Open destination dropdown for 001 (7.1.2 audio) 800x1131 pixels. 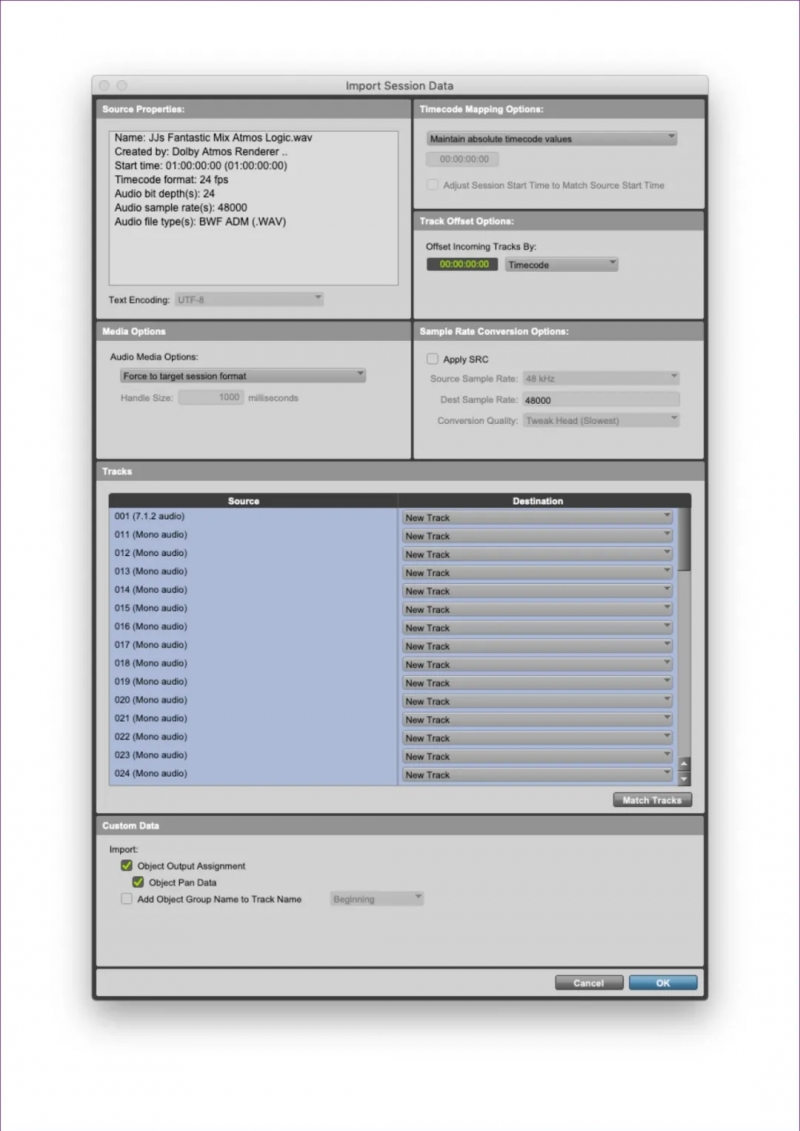[x=537, y=517]
